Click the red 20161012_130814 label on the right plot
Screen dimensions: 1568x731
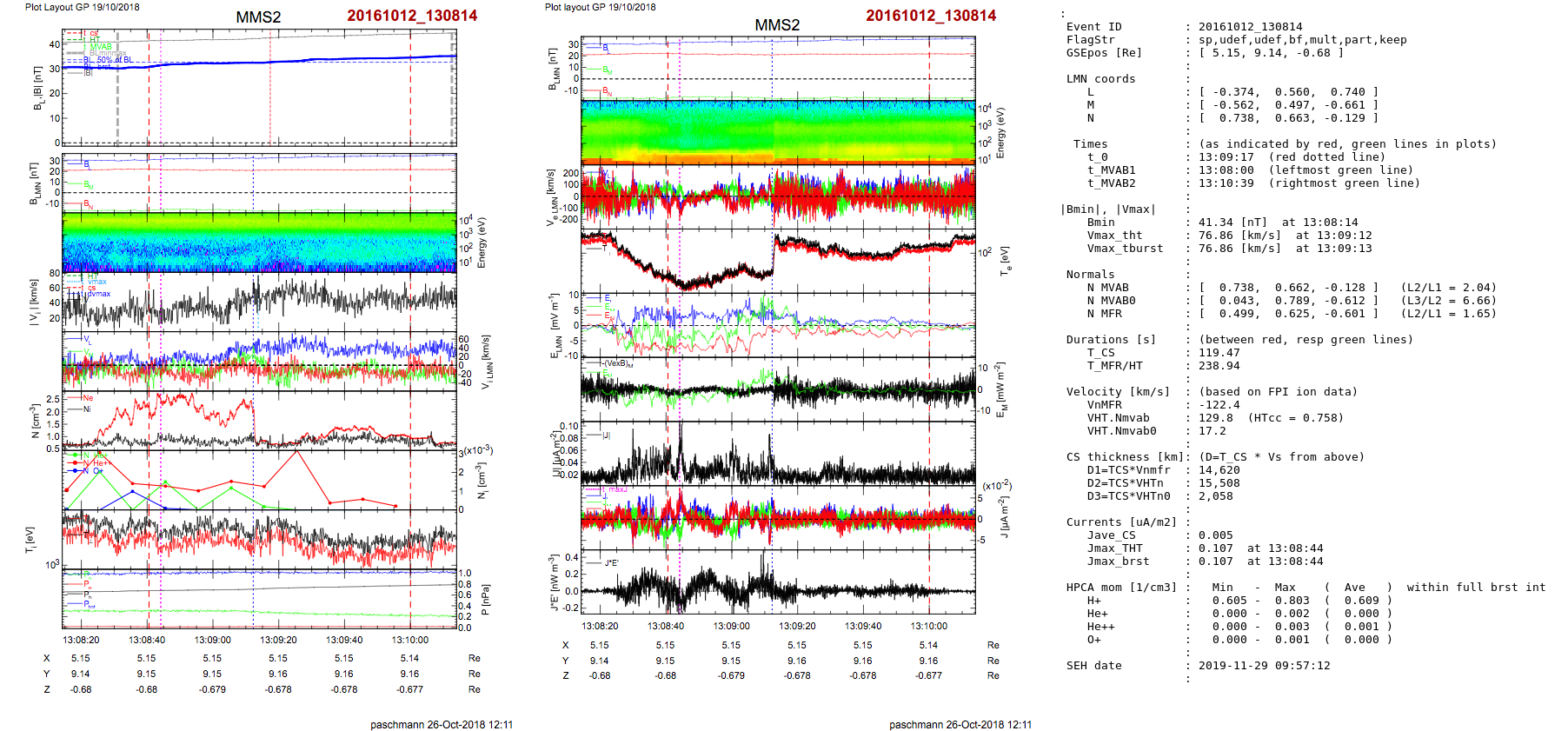[930, 16]
